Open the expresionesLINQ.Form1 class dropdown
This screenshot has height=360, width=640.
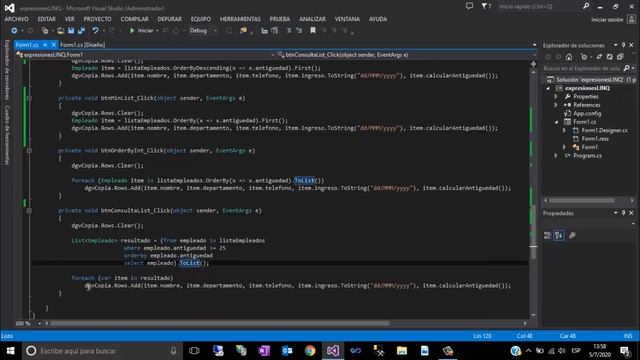pyautogui.click(x=145, y=55)
